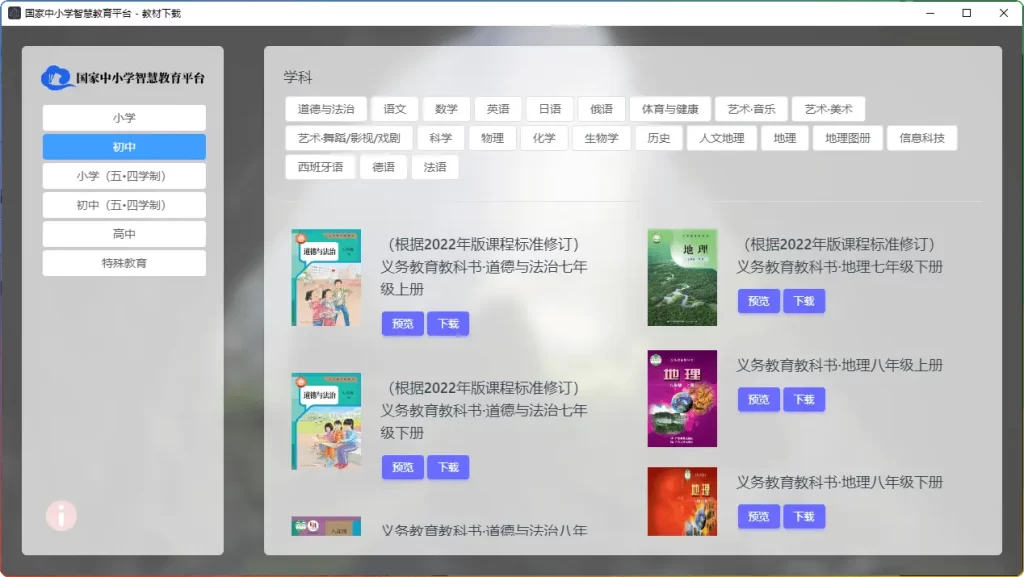1024x577 pixels.
Task: Download 地理八年级上册 textbook
Action: point(804,399)
